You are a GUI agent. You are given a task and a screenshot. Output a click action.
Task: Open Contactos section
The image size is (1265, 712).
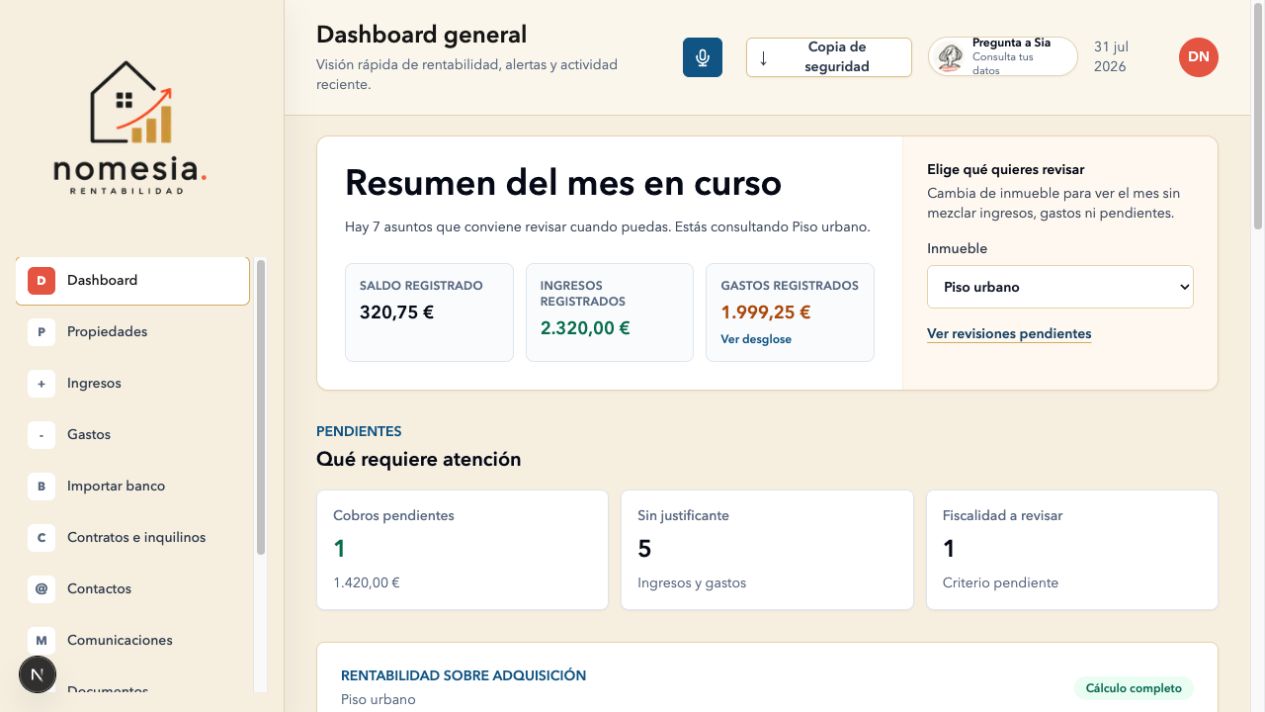coord(132,589)
